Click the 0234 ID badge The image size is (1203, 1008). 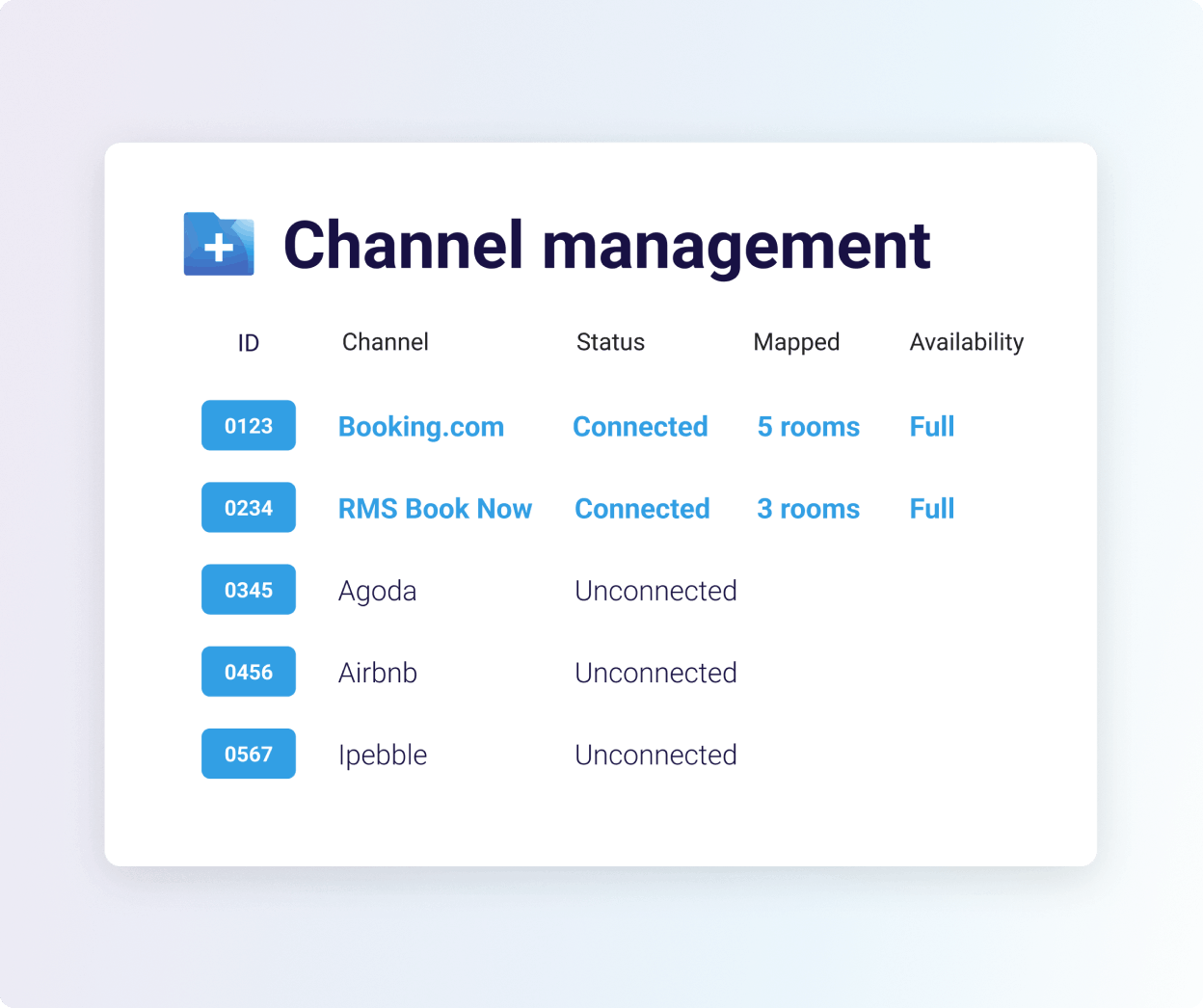[x=249, y=507]
